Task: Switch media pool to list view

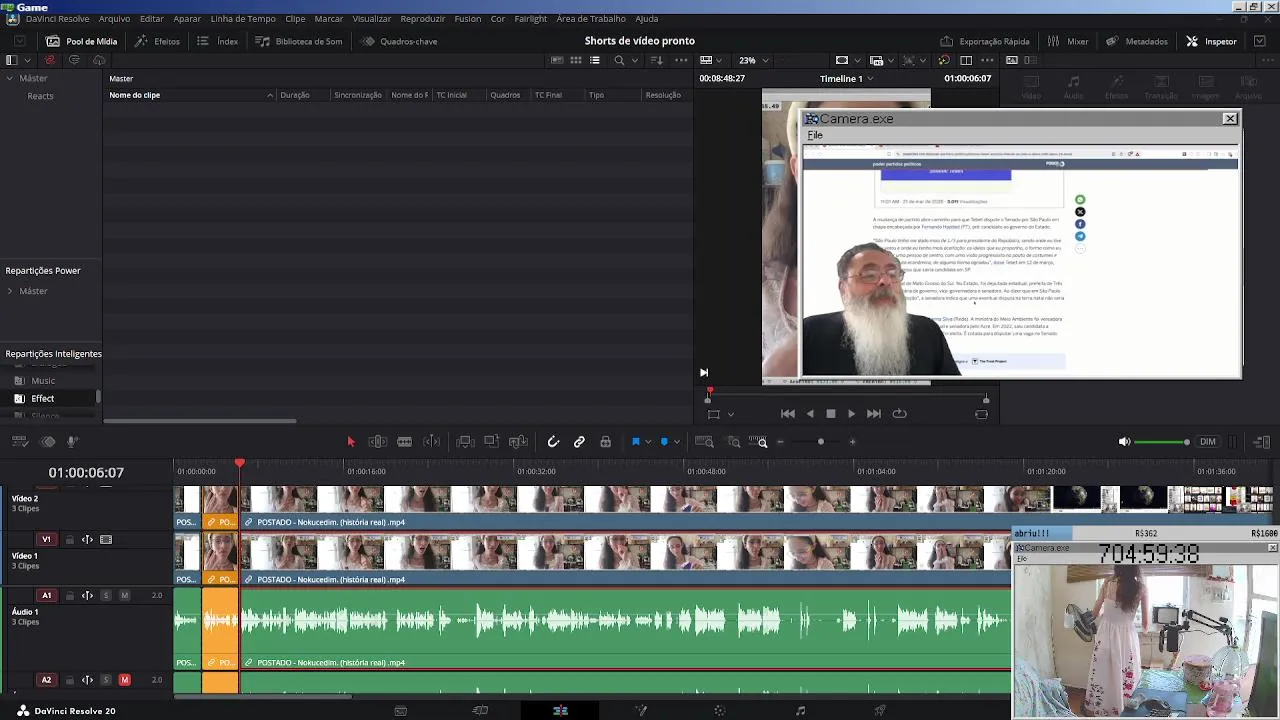Action: point(595,61)
